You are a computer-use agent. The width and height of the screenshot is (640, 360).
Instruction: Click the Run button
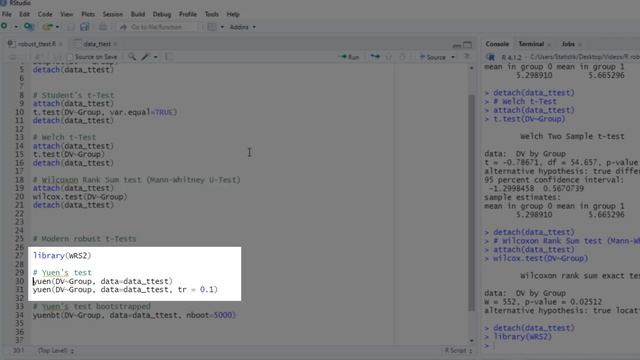click(x=349, y=57)
